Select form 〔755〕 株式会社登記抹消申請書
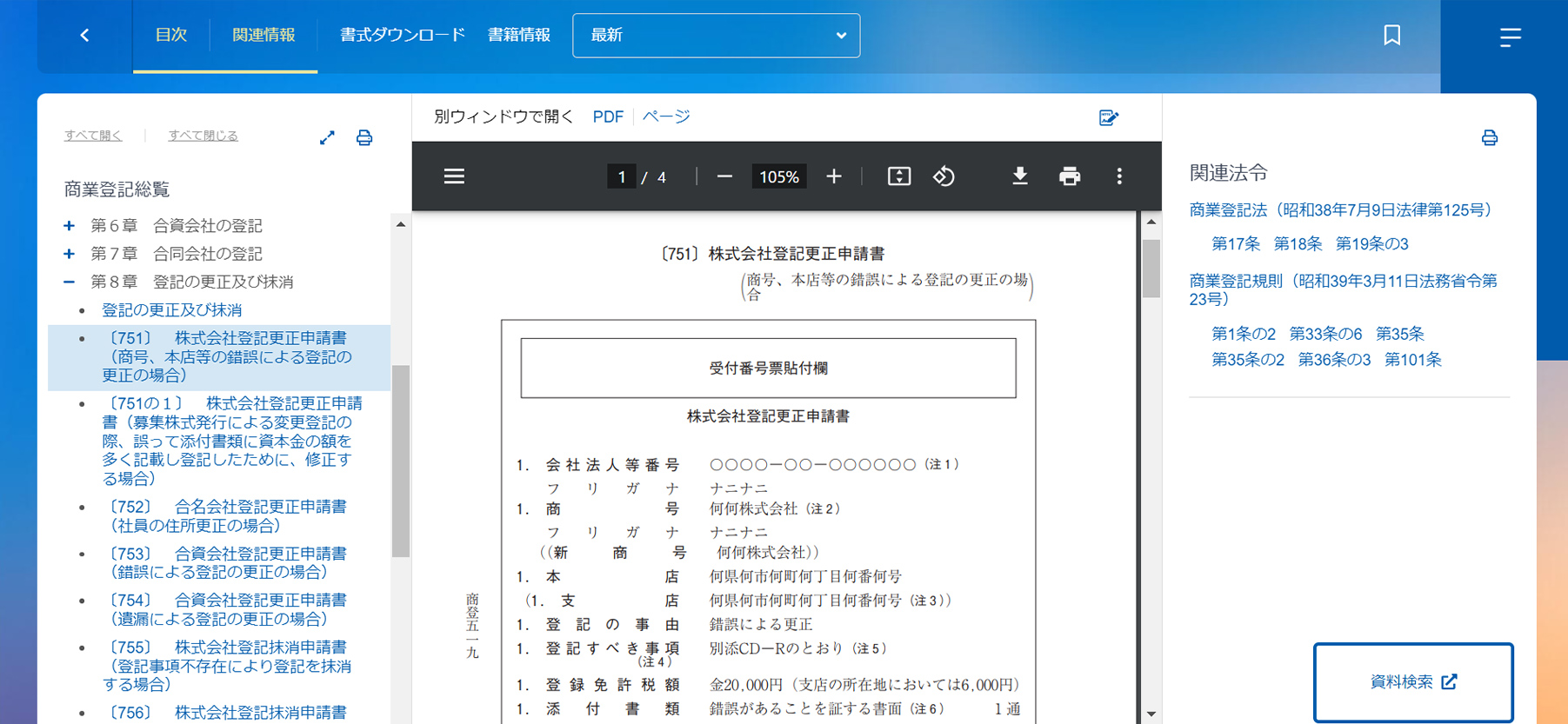The image size is (1568, 724). pyautogui.click(x=227, y=666)
